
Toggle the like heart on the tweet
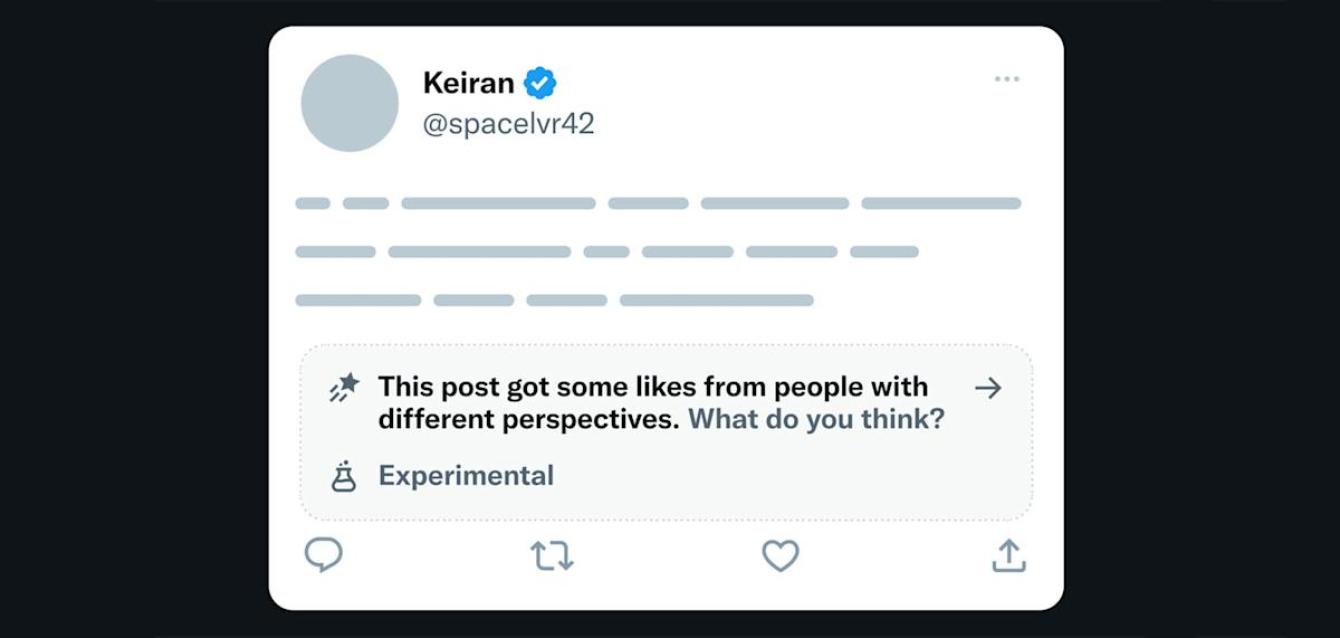tap(781, 558)
